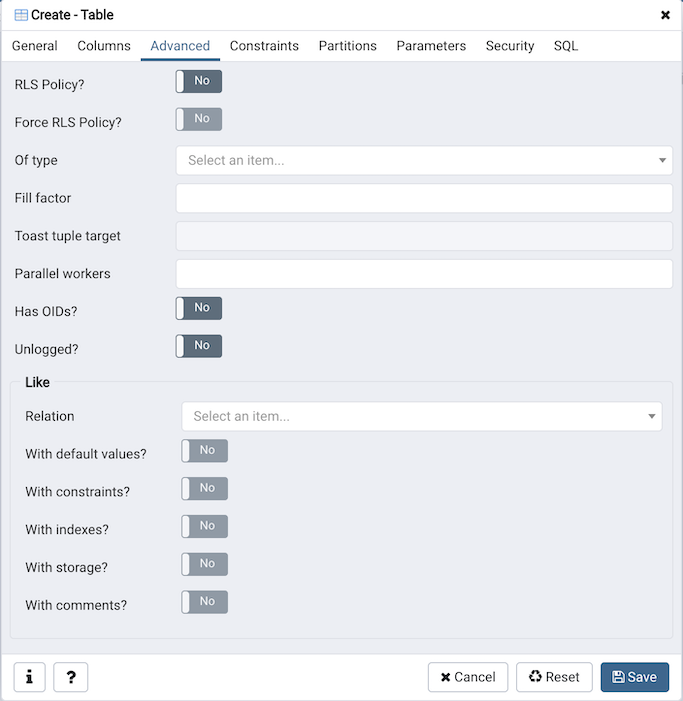683x701 pixels.
Task: Open the Parameters tab
Action: [x=431, y=46]
